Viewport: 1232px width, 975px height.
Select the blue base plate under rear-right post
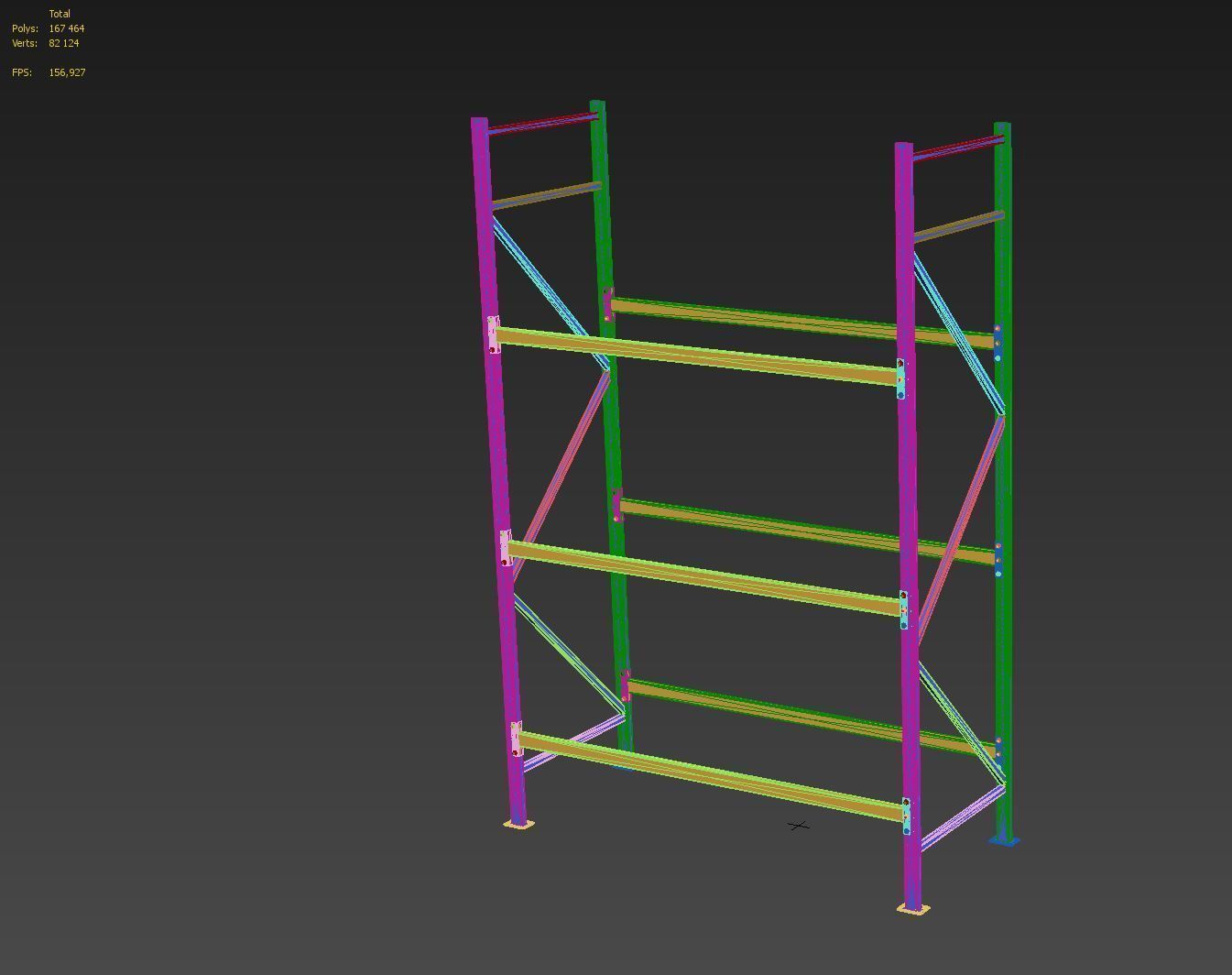point(1004,840)
